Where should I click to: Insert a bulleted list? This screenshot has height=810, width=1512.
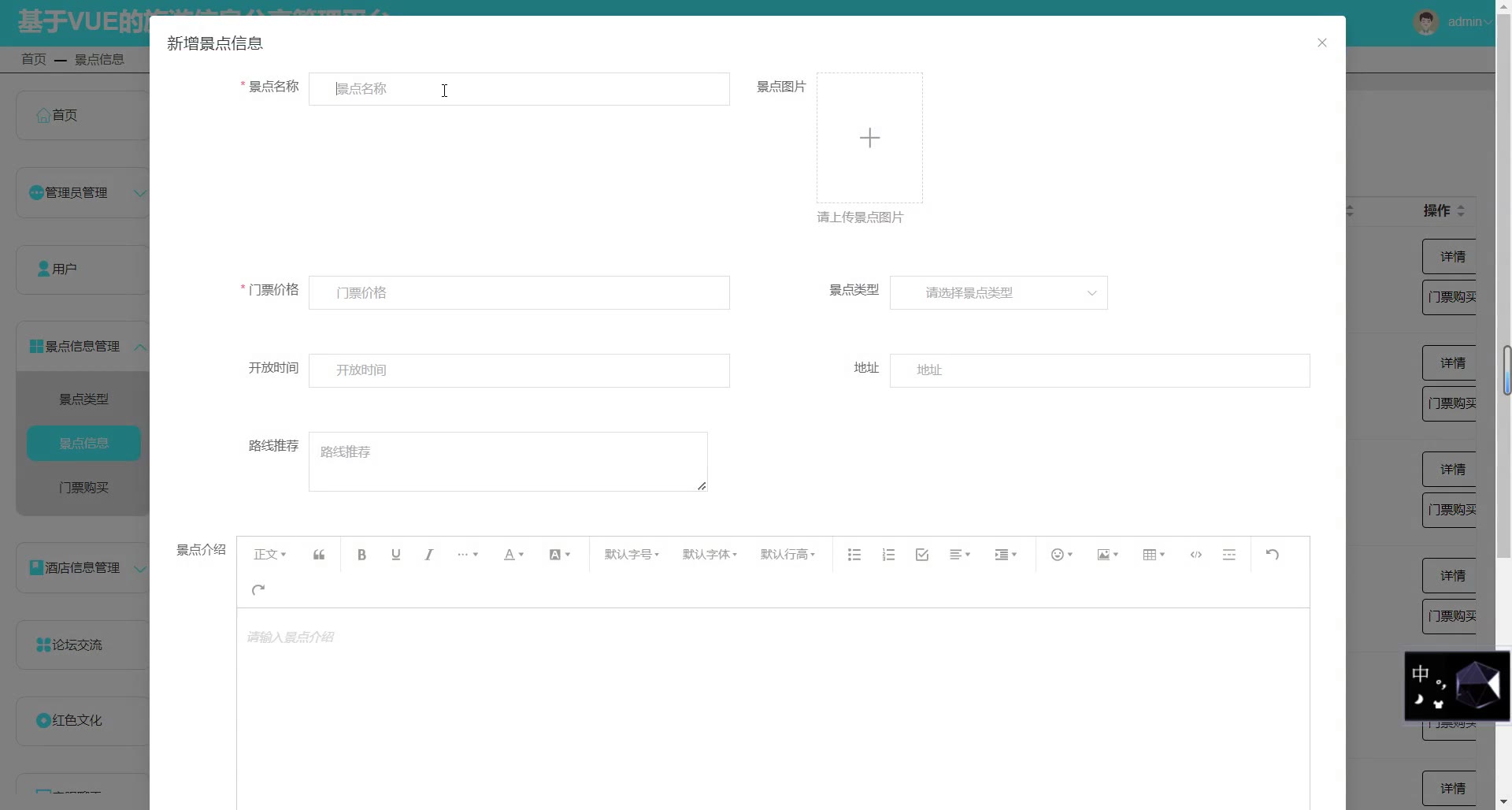click(x=854, y=555)
